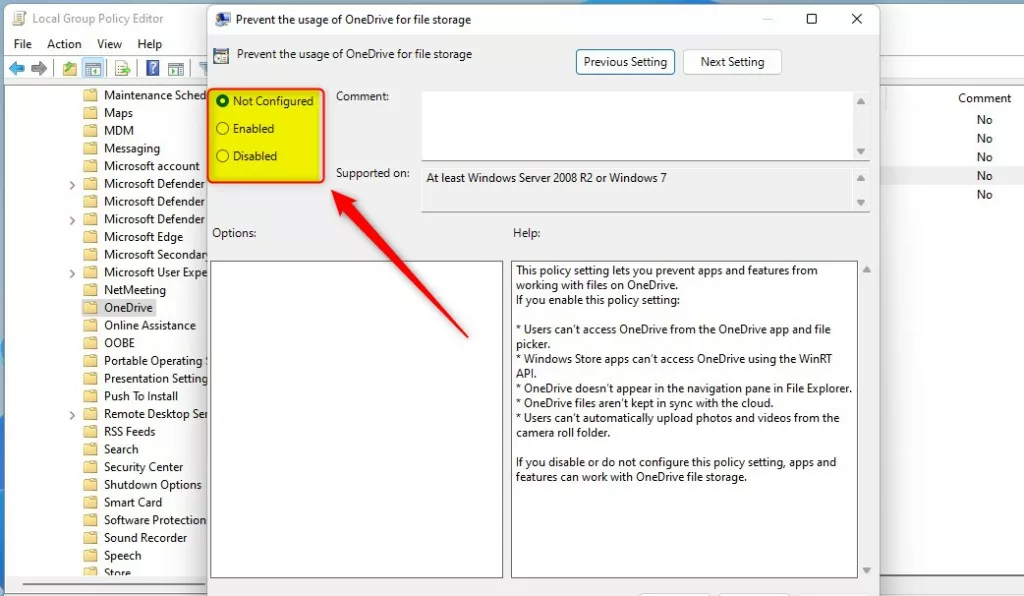The width and height of the screenshot is (1024, 596).
Task: Click the Local Group Policy Editor title icon
Action: (20, 18)
